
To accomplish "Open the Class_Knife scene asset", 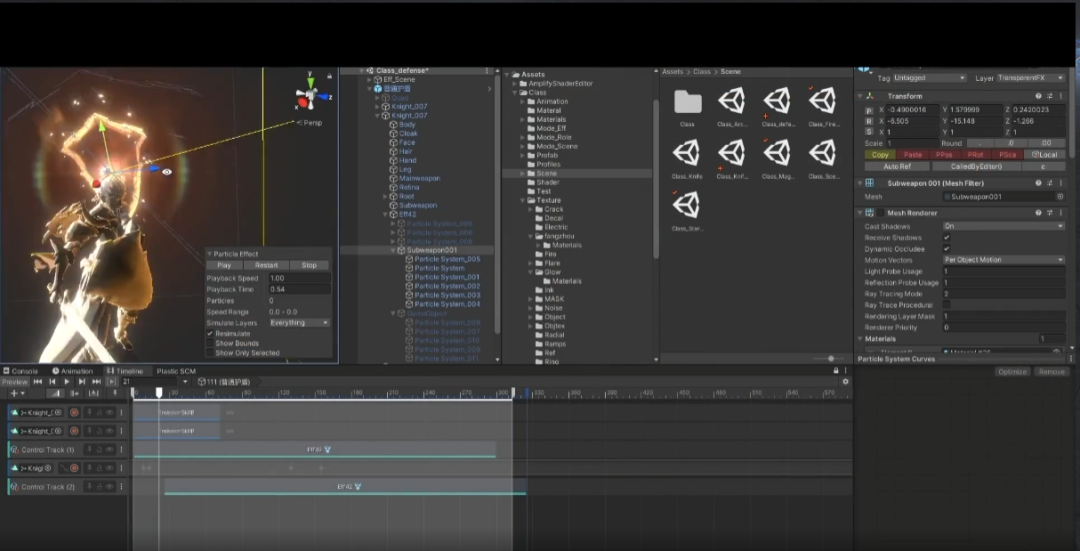I will pyautogui.click(x=687, y=154).
